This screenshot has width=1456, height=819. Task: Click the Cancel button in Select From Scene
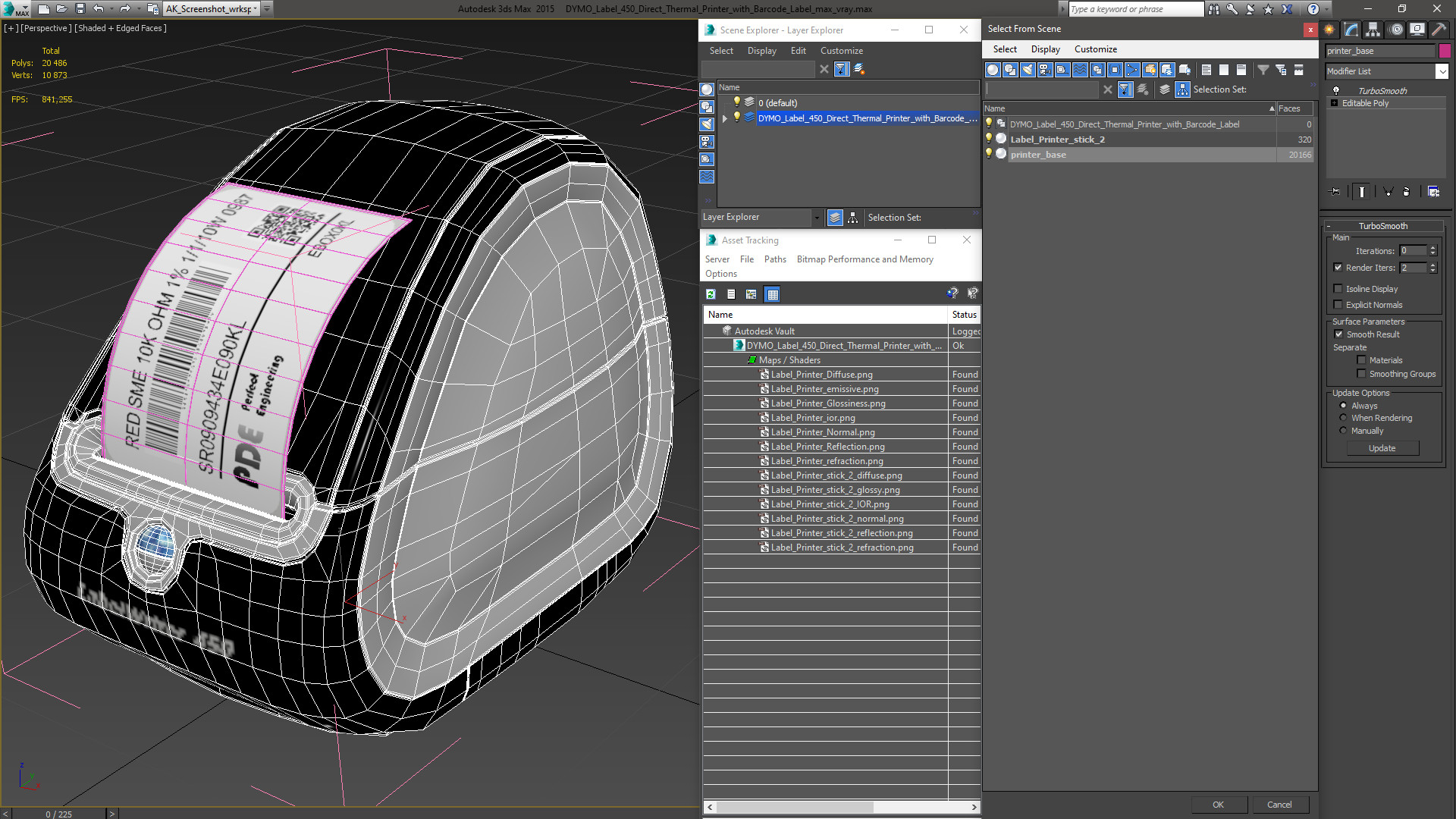coord(1279,805)
